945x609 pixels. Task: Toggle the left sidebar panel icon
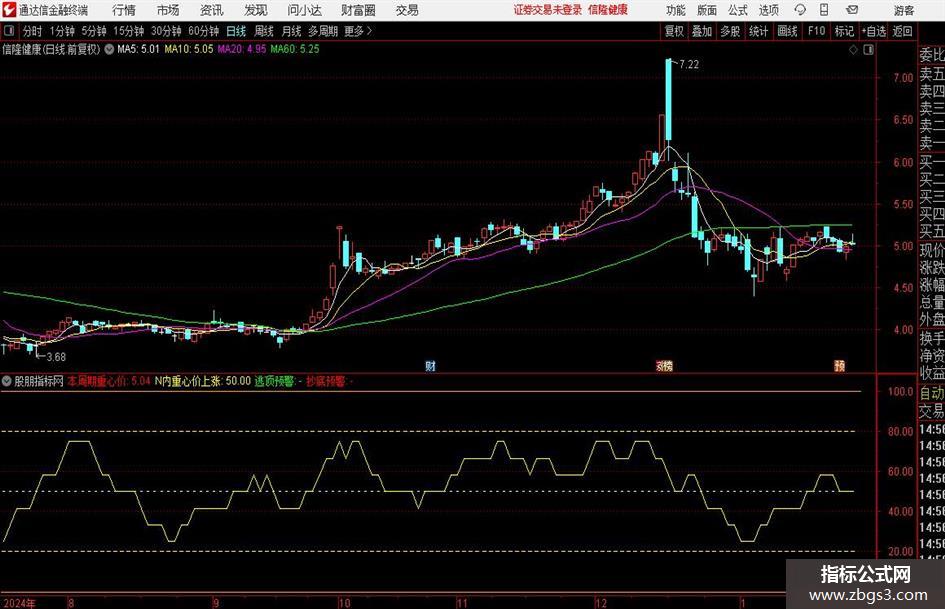coord(9,31)
